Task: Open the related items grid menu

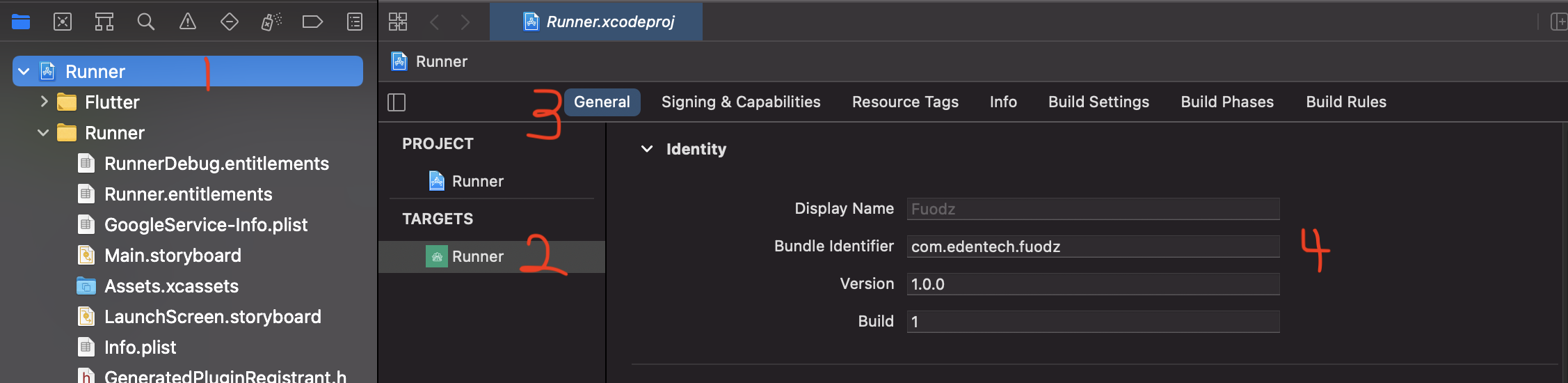Action: (398, 22)
